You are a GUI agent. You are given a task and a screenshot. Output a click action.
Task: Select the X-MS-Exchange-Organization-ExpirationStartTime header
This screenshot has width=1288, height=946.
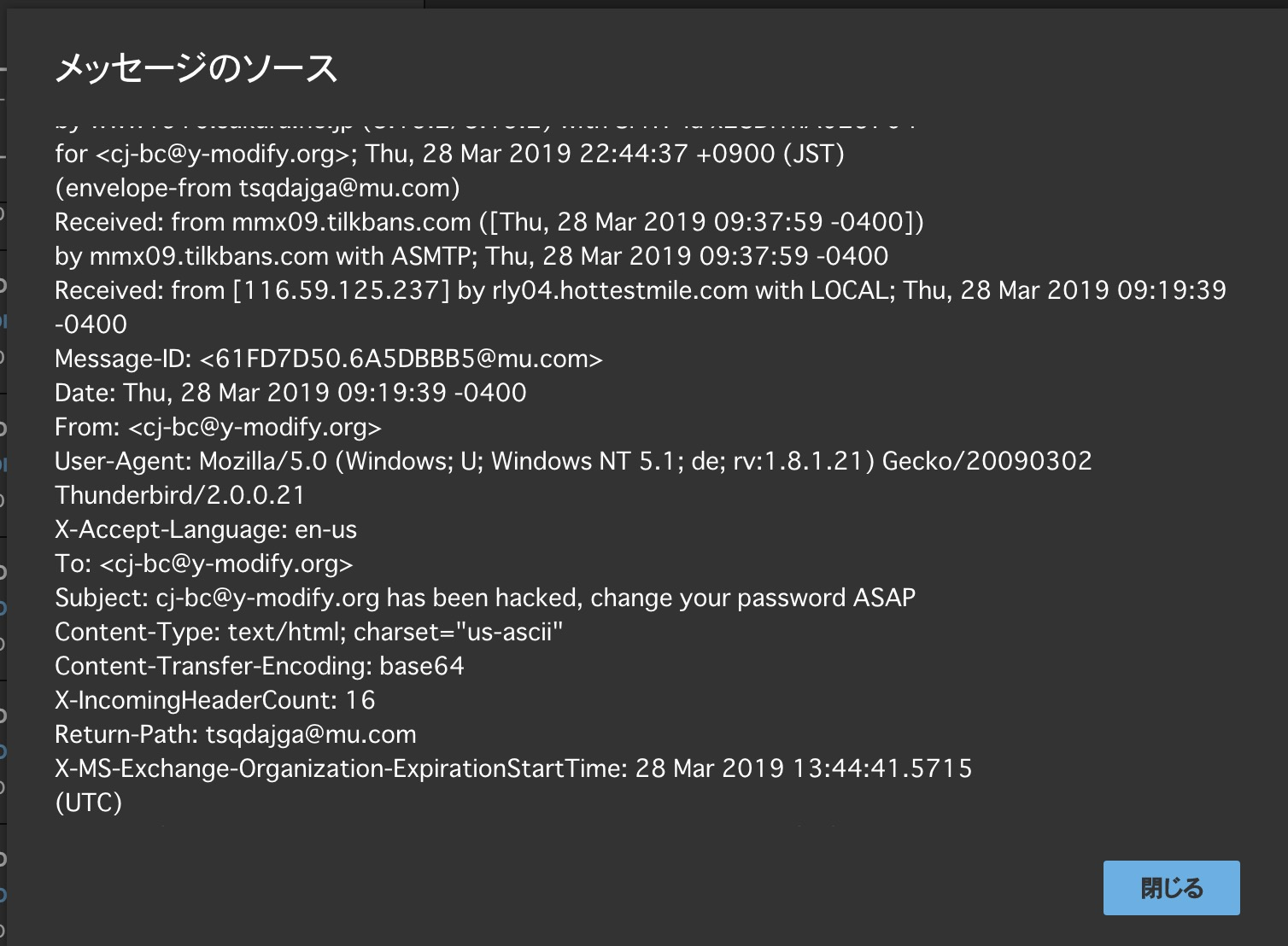pos(513,768)
